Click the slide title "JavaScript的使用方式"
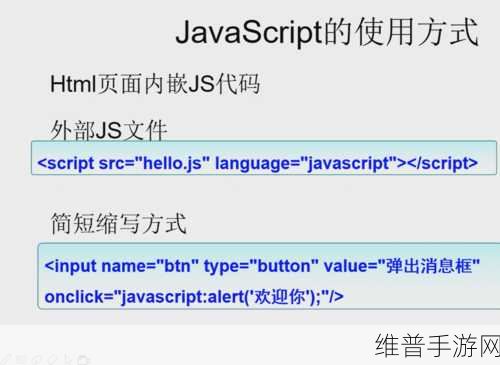The height and width of the screenshot is (365, 500). (x=327, y=32)
